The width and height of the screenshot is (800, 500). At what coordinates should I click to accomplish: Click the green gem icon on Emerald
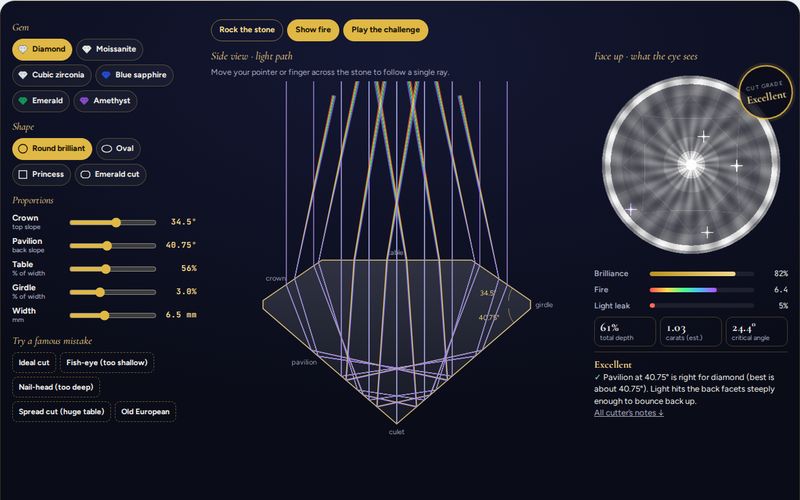tap(23, 101)
